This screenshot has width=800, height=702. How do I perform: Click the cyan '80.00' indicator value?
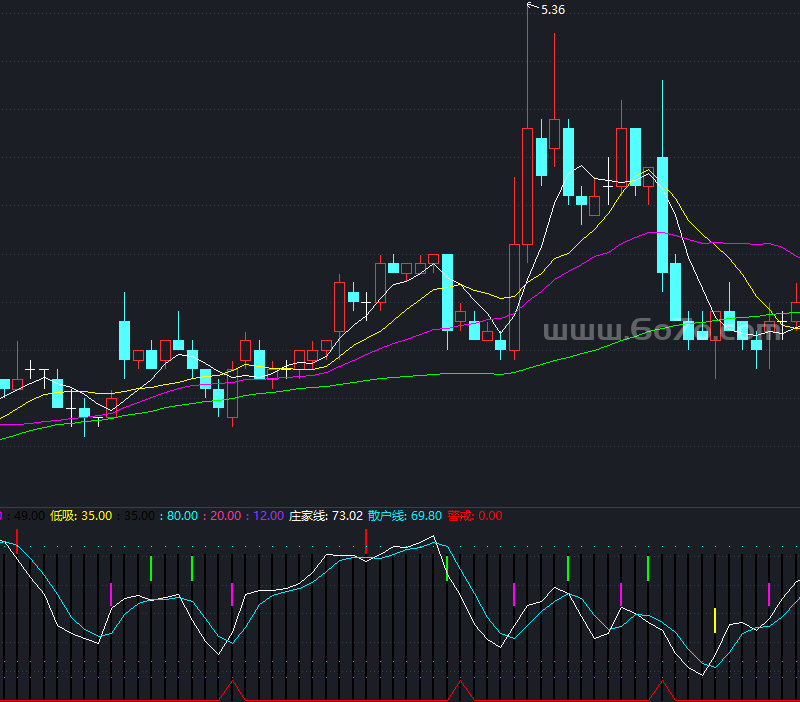pyautogui.click(x=182, y=516)
